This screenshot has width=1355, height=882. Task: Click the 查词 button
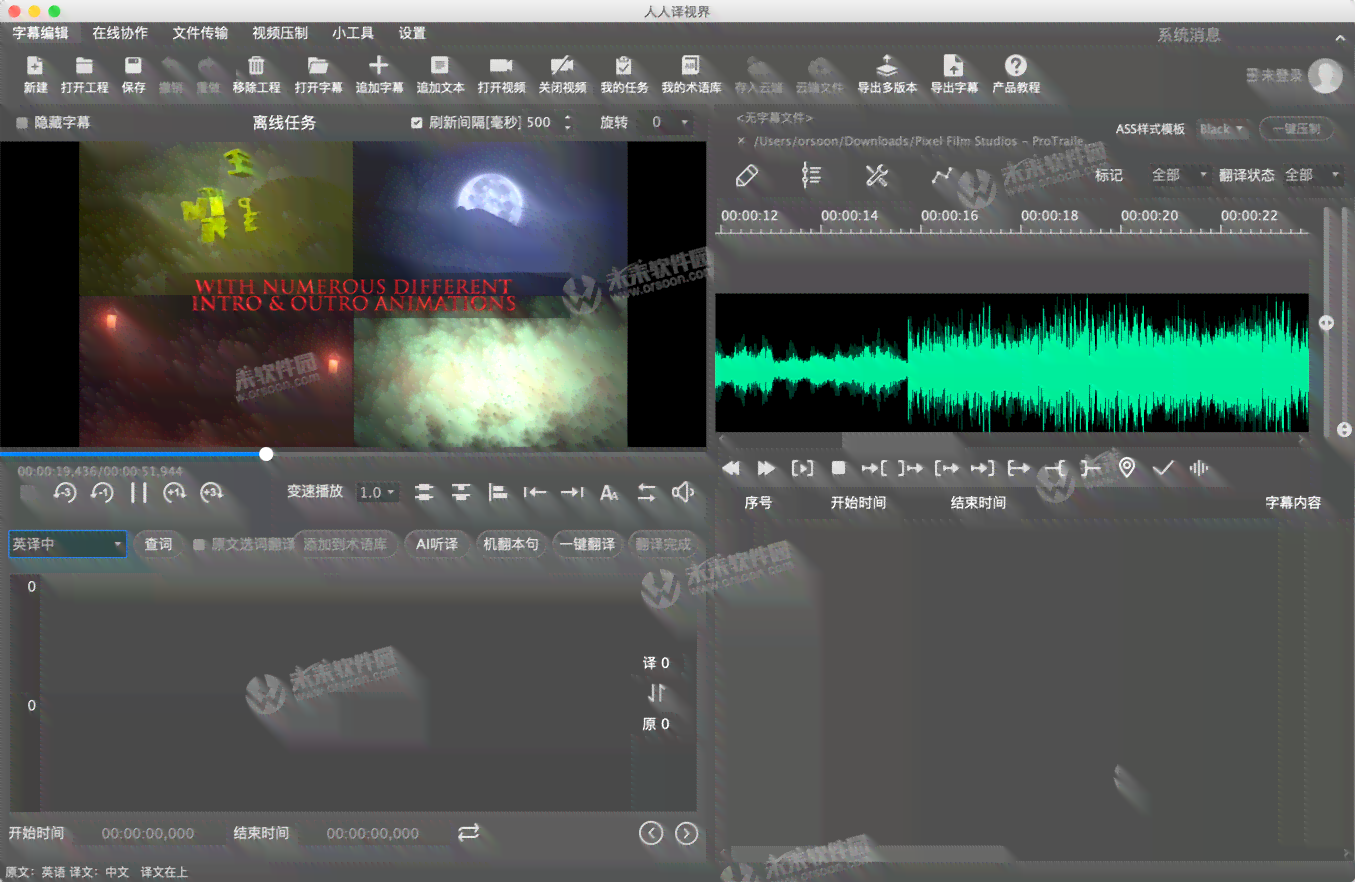(158, 545)
